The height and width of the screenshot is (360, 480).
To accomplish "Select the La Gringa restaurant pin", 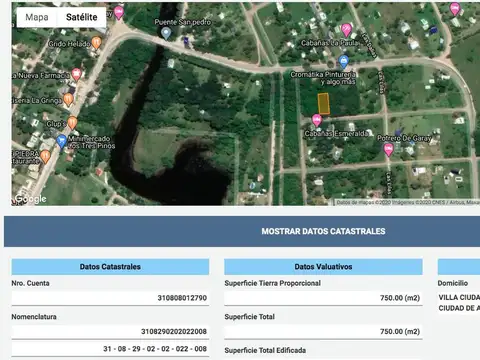I will [68, 99].
